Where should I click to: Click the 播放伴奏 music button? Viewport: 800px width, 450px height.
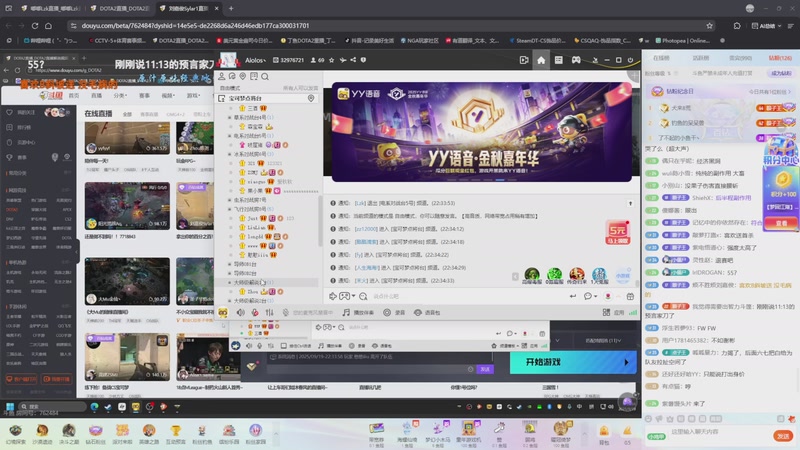click(358, 312)
